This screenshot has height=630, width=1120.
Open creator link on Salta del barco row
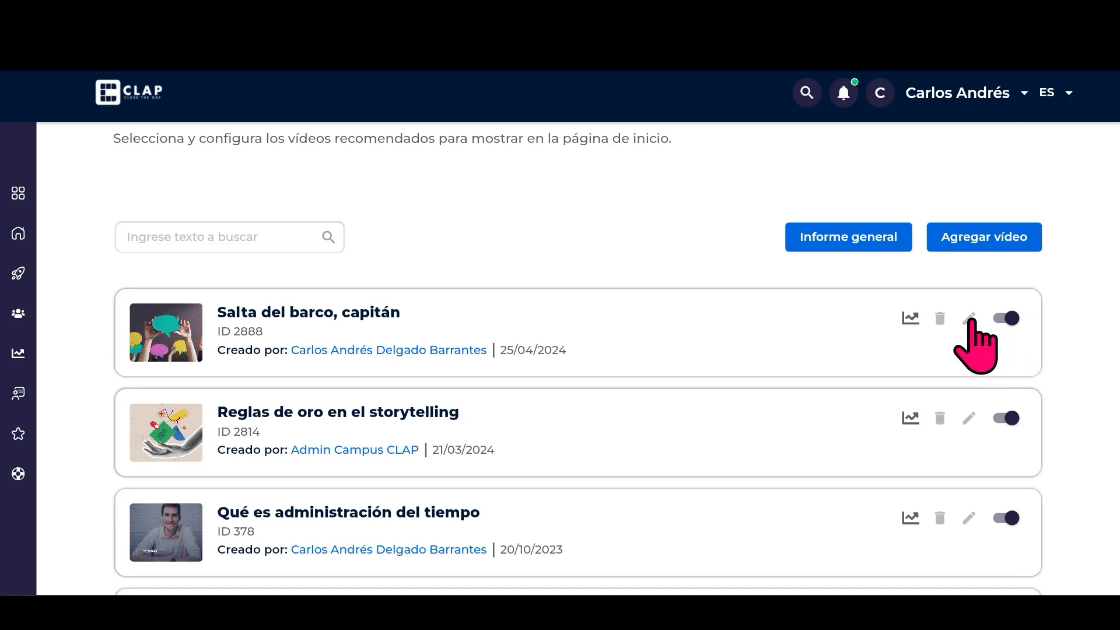[389, 350]
